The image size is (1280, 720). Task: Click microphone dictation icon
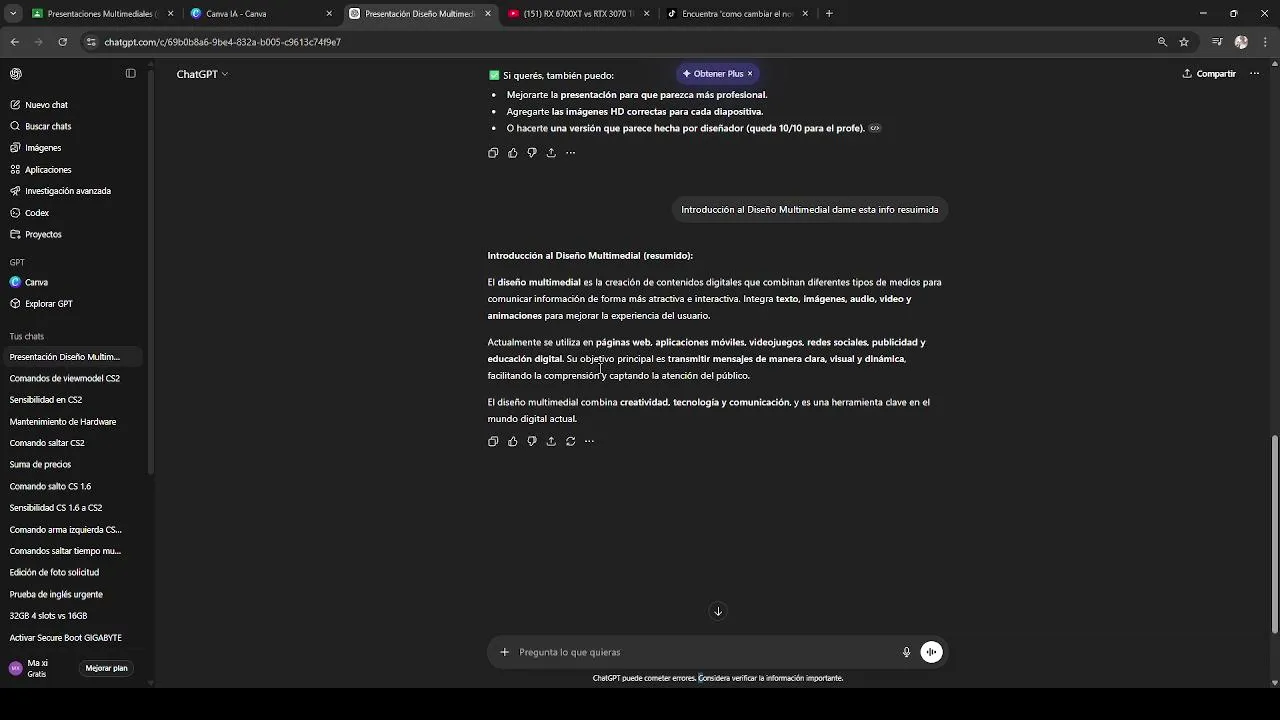click(906, 652)
